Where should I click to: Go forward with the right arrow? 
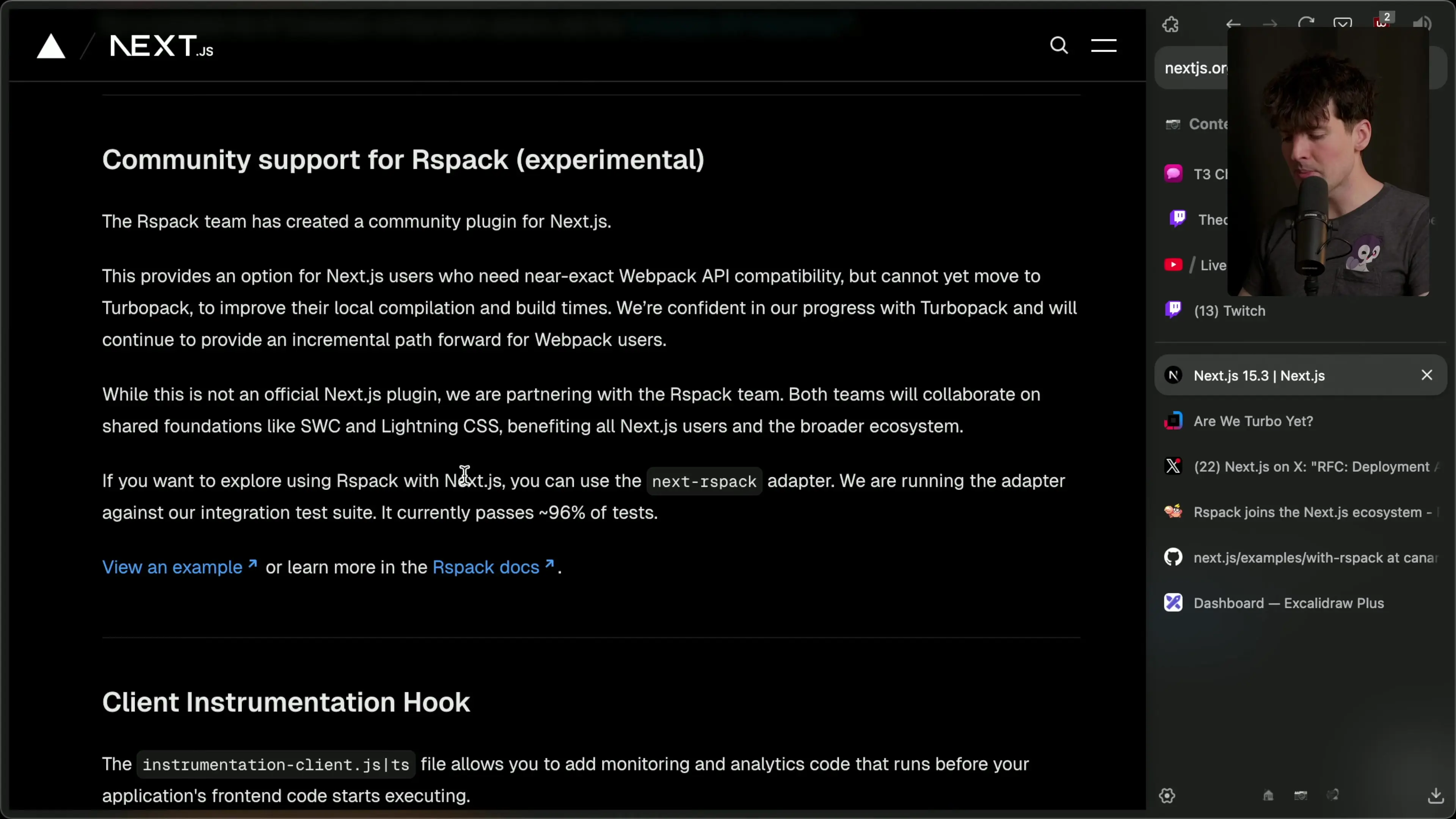coord(1269,24)
